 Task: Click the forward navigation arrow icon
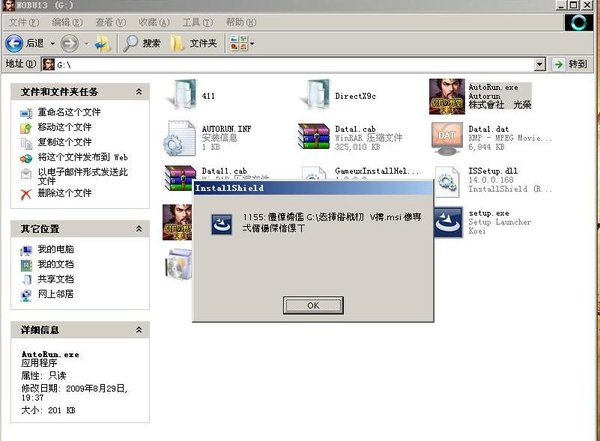point(69,43)
